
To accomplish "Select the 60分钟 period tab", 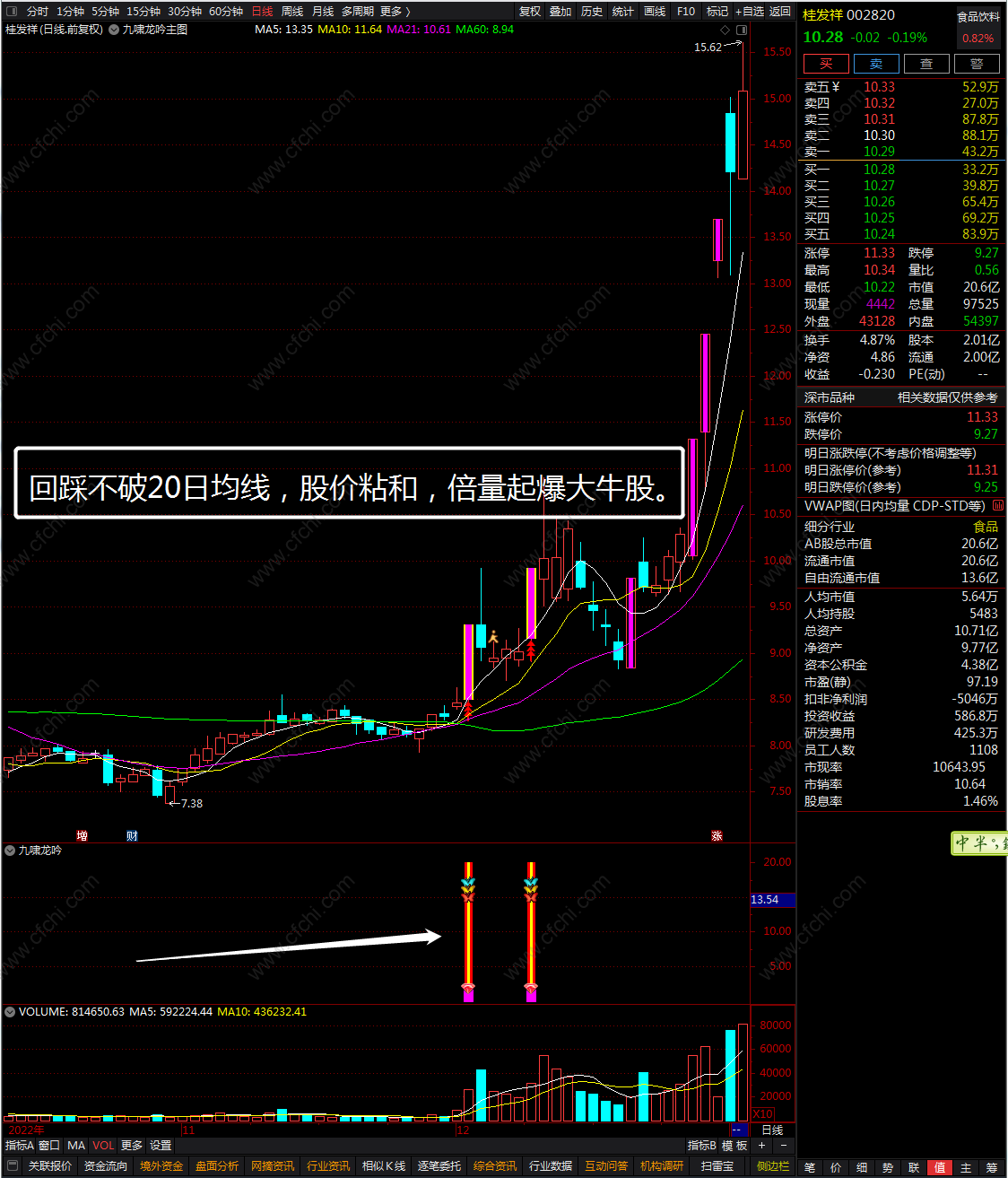I will 226,12.
